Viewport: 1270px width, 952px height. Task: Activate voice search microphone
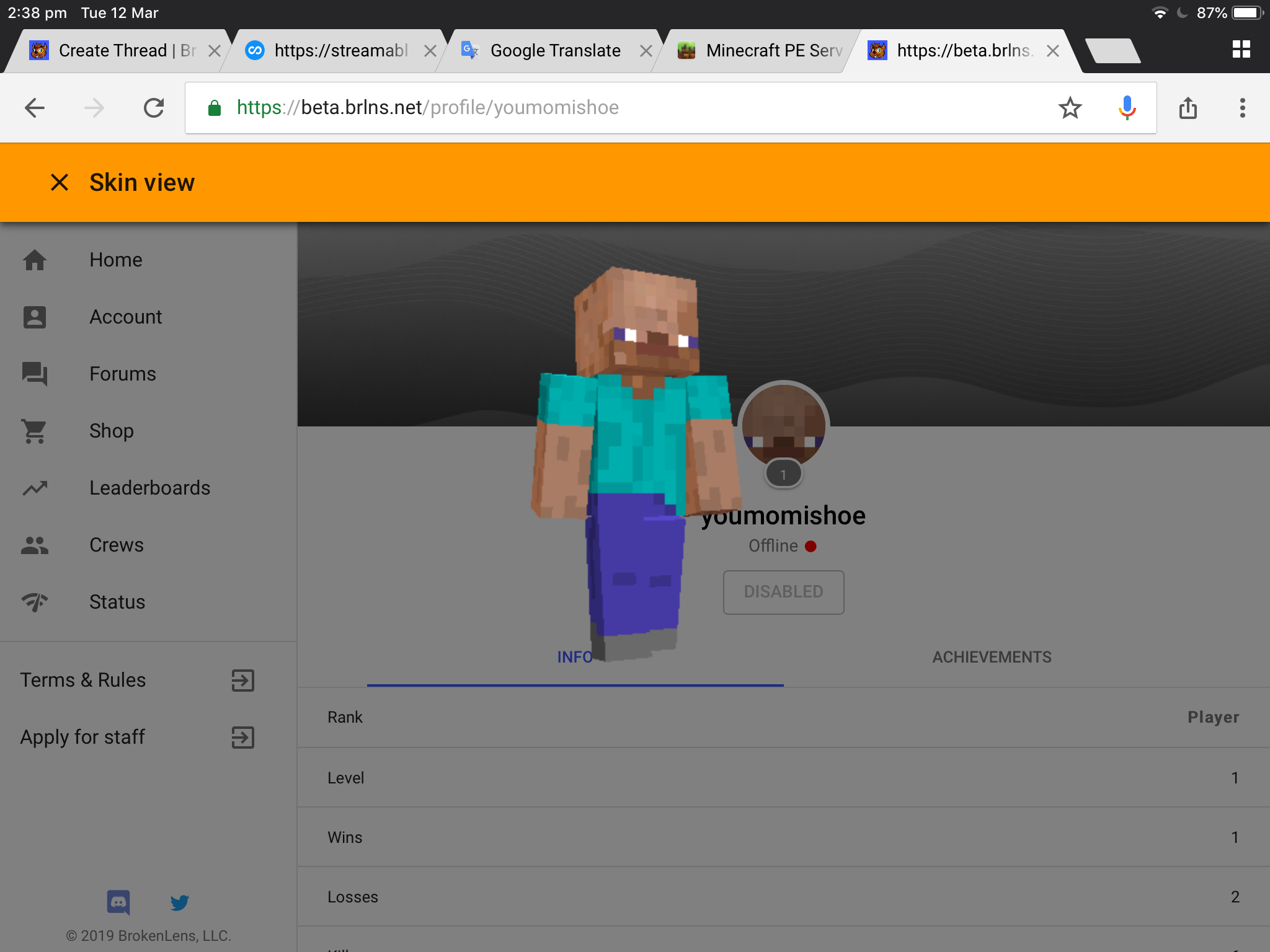click(x=1127, y=108)
